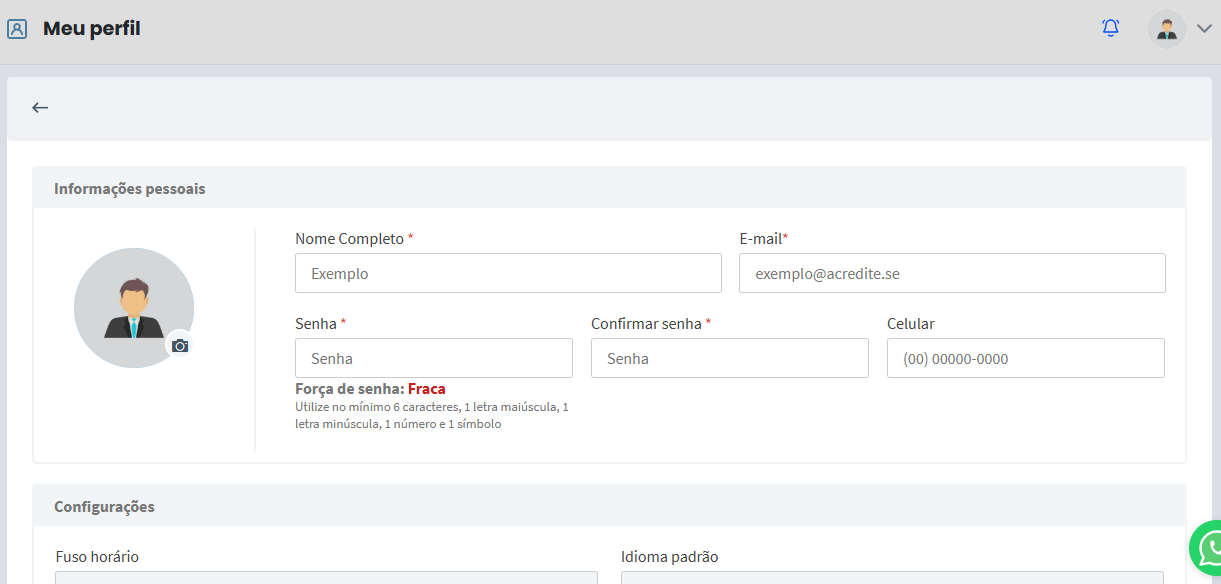1221x584 pixels.
Task: Click the user avatar in top bar
Action: coord(1166,29)
